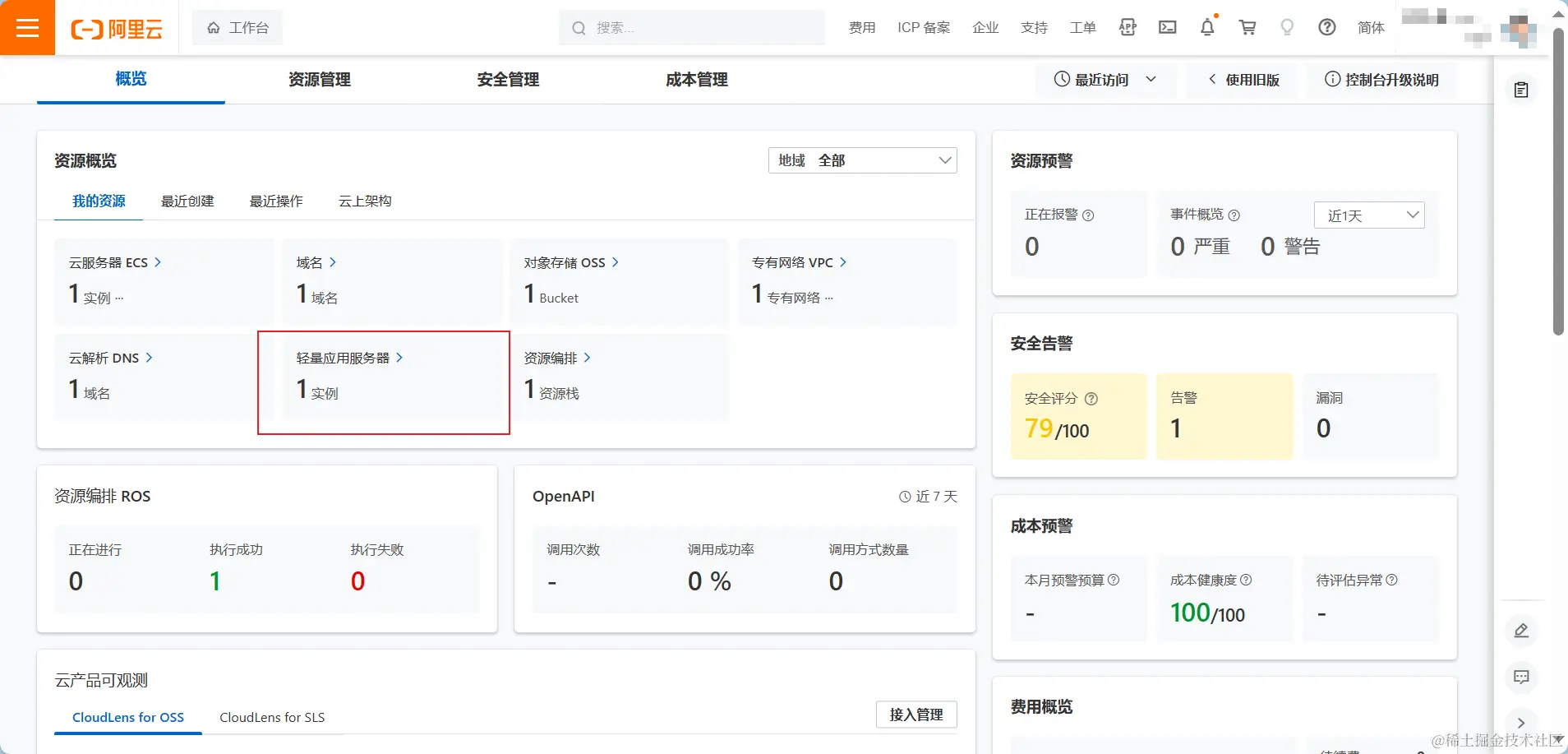Click help icon next to 本月预警预算
This screenshot has width=1568, height=754.
[1114, 580]
